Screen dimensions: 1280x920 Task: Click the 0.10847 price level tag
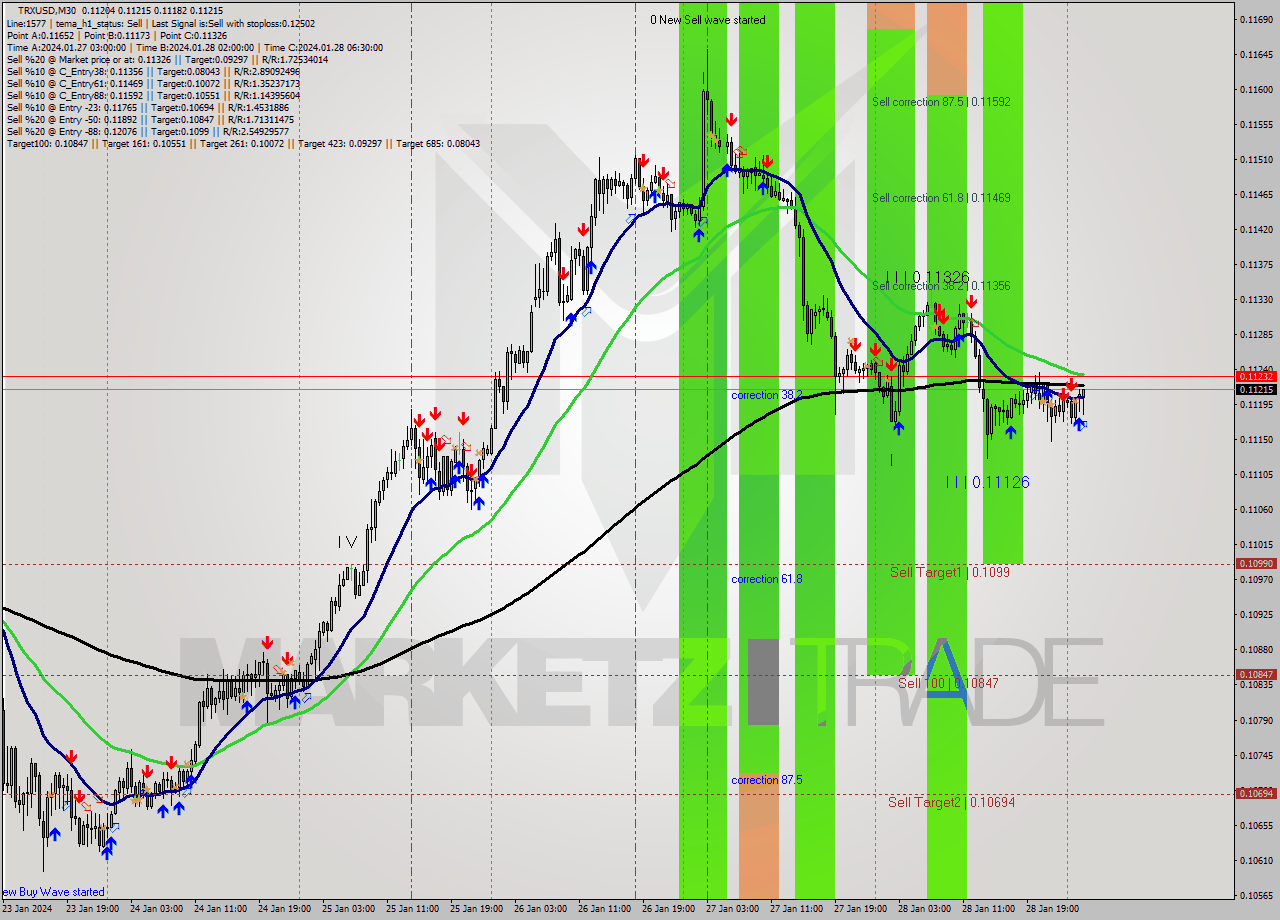(x=1257, y=675)
